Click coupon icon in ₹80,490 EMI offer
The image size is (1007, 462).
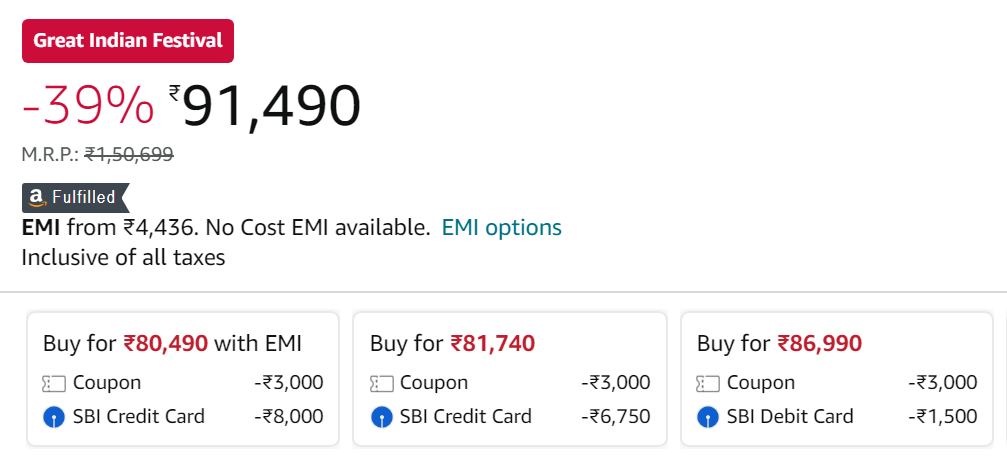tap(54, 384)
